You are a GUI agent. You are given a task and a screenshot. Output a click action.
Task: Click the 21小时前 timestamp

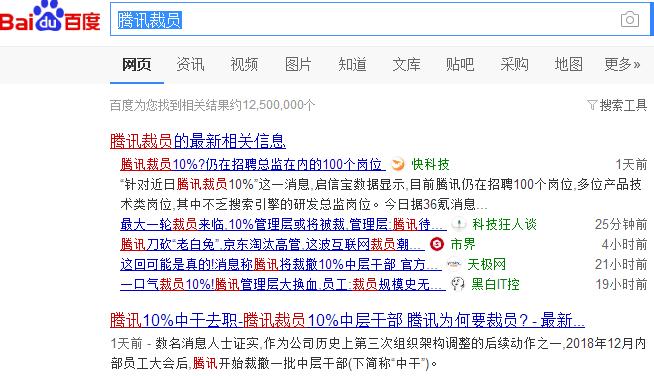click(621, 264)
